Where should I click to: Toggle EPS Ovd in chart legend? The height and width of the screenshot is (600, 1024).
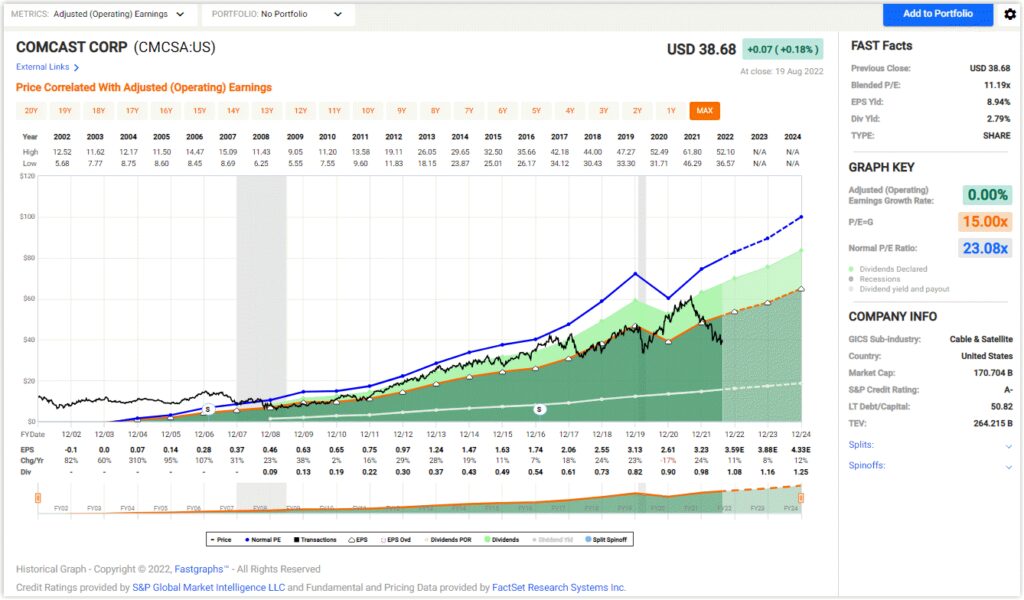pyautogui.click(x=395, y=540)
